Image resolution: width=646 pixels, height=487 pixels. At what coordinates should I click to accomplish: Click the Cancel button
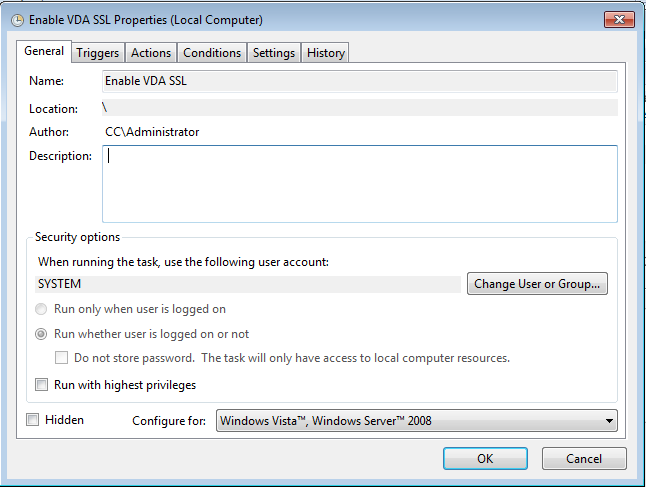584,458
